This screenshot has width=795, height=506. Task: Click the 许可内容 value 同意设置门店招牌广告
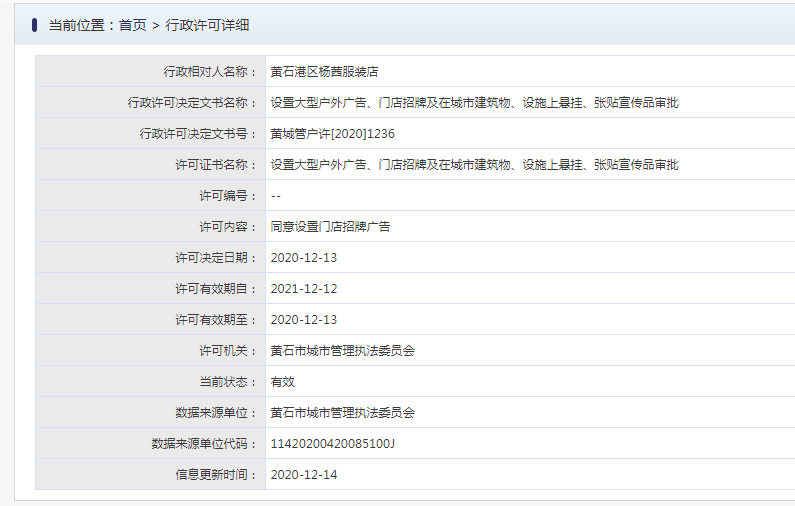click(x=331, y=227)
